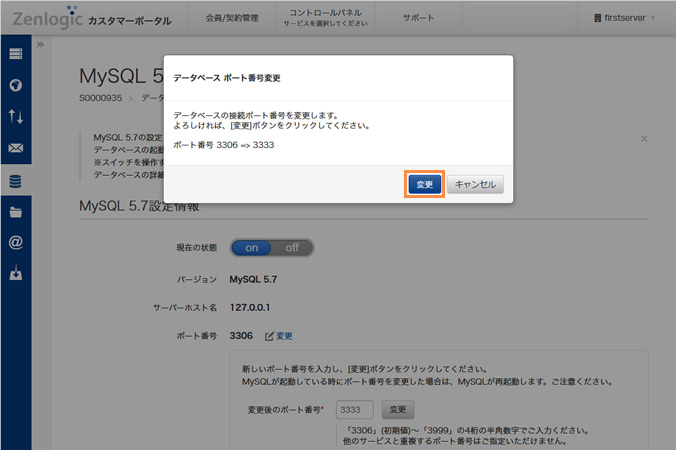Open コントロールパネル menu
This screenshot has height=450, width=676.
coord(325,18)
